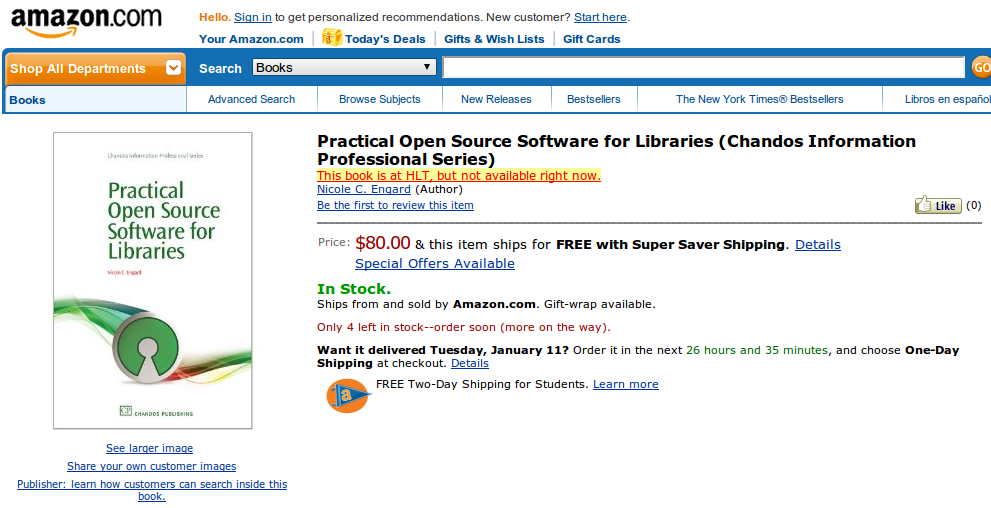Click the orange GO search button
The width and height of the screenshot is (991, 508).
(x=981, y=68)
